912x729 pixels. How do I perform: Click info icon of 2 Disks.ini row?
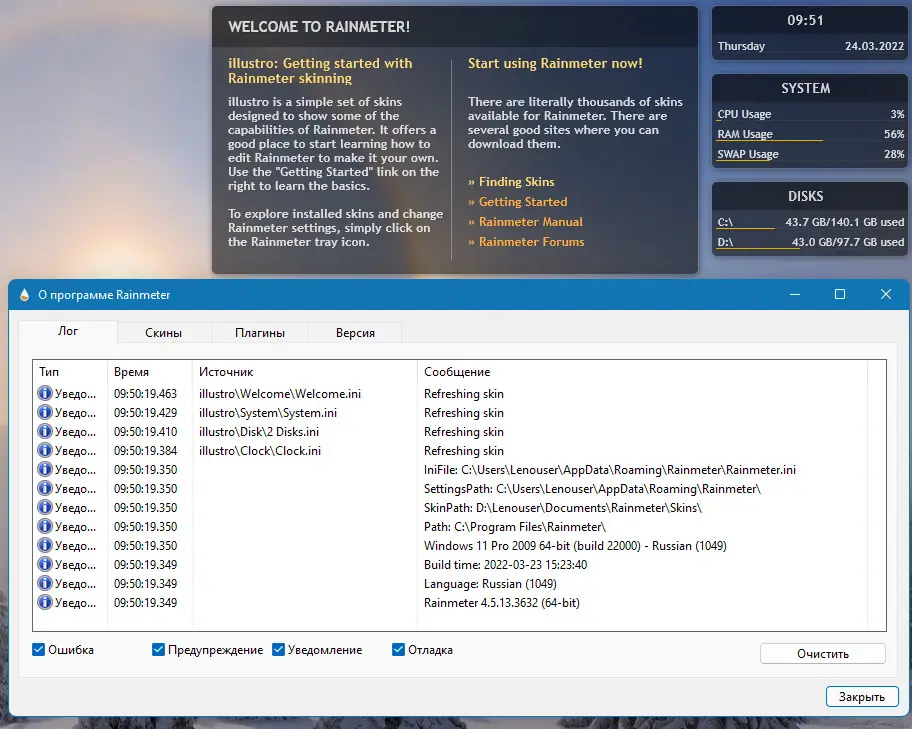tap(45, 431)
